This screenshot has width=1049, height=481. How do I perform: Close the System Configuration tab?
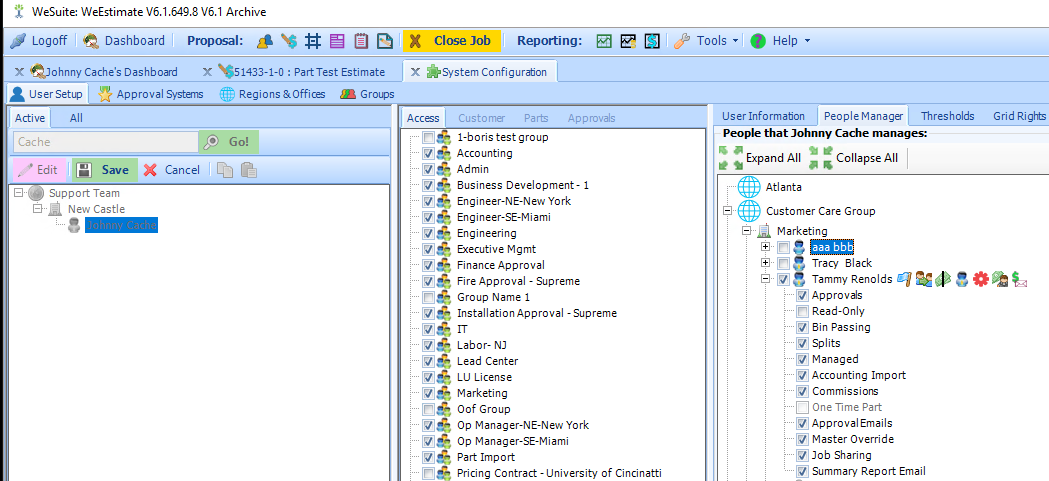point(415,72)
